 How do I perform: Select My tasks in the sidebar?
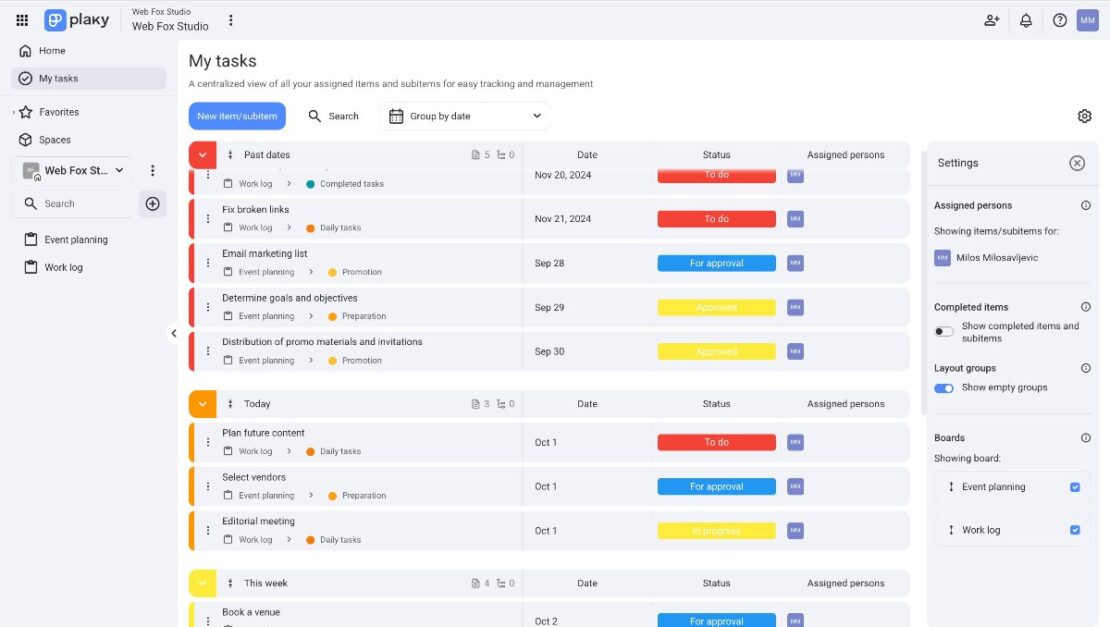tap(60, 77)
